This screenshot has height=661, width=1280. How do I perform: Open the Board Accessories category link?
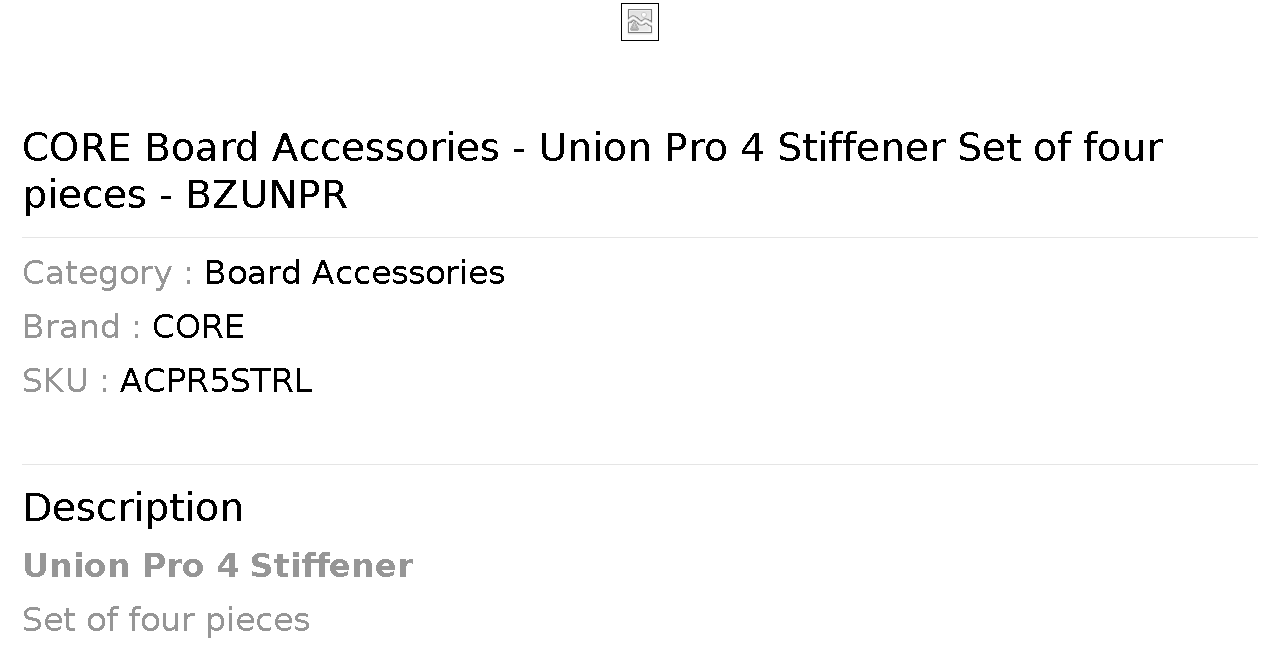(x=354, y=273)
